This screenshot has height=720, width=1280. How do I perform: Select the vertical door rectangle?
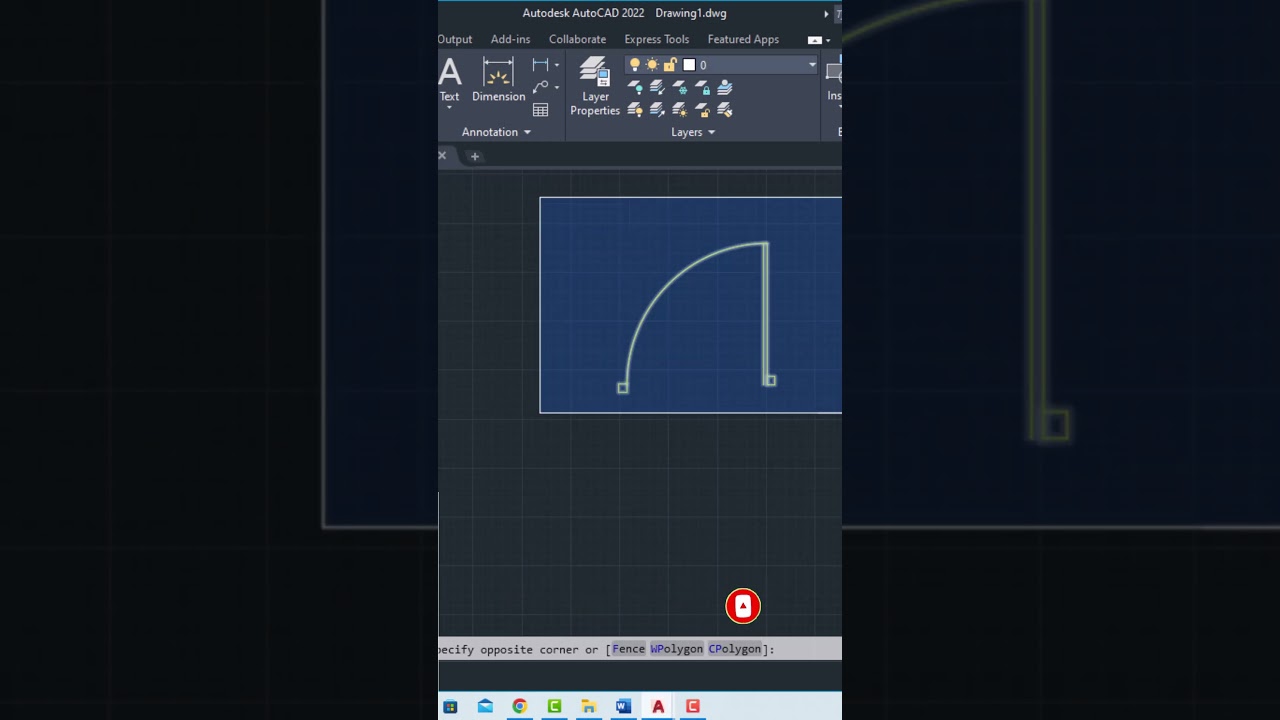tap(766, 312)
